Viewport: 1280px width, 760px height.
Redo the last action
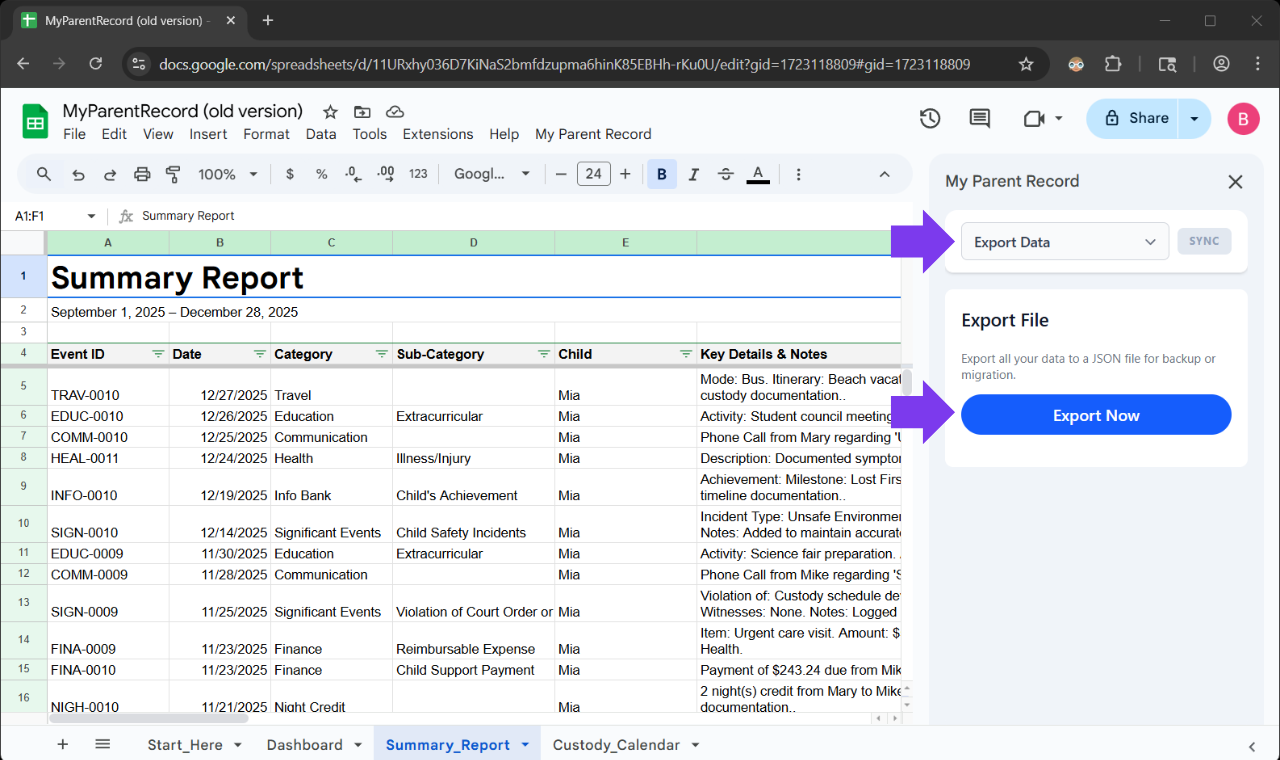110,174
